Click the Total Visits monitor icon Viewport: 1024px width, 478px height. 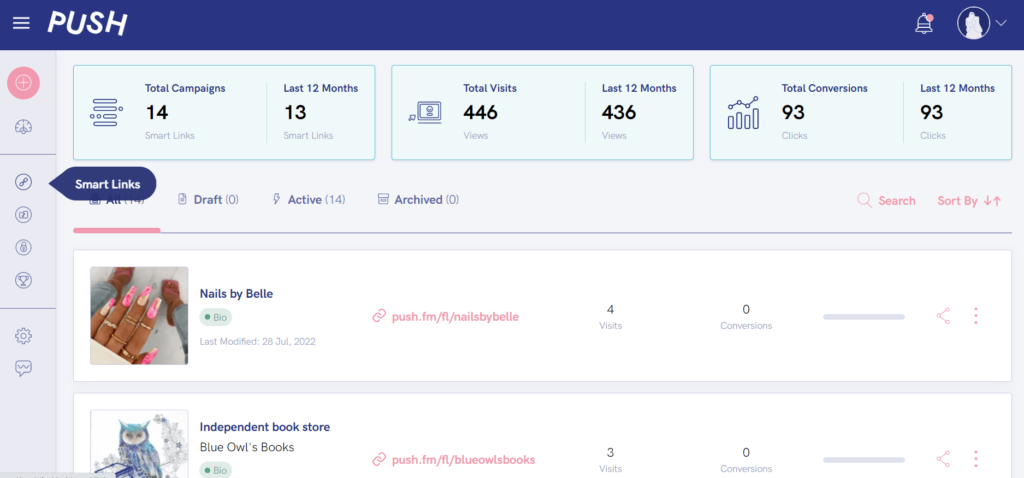(425, 113)
